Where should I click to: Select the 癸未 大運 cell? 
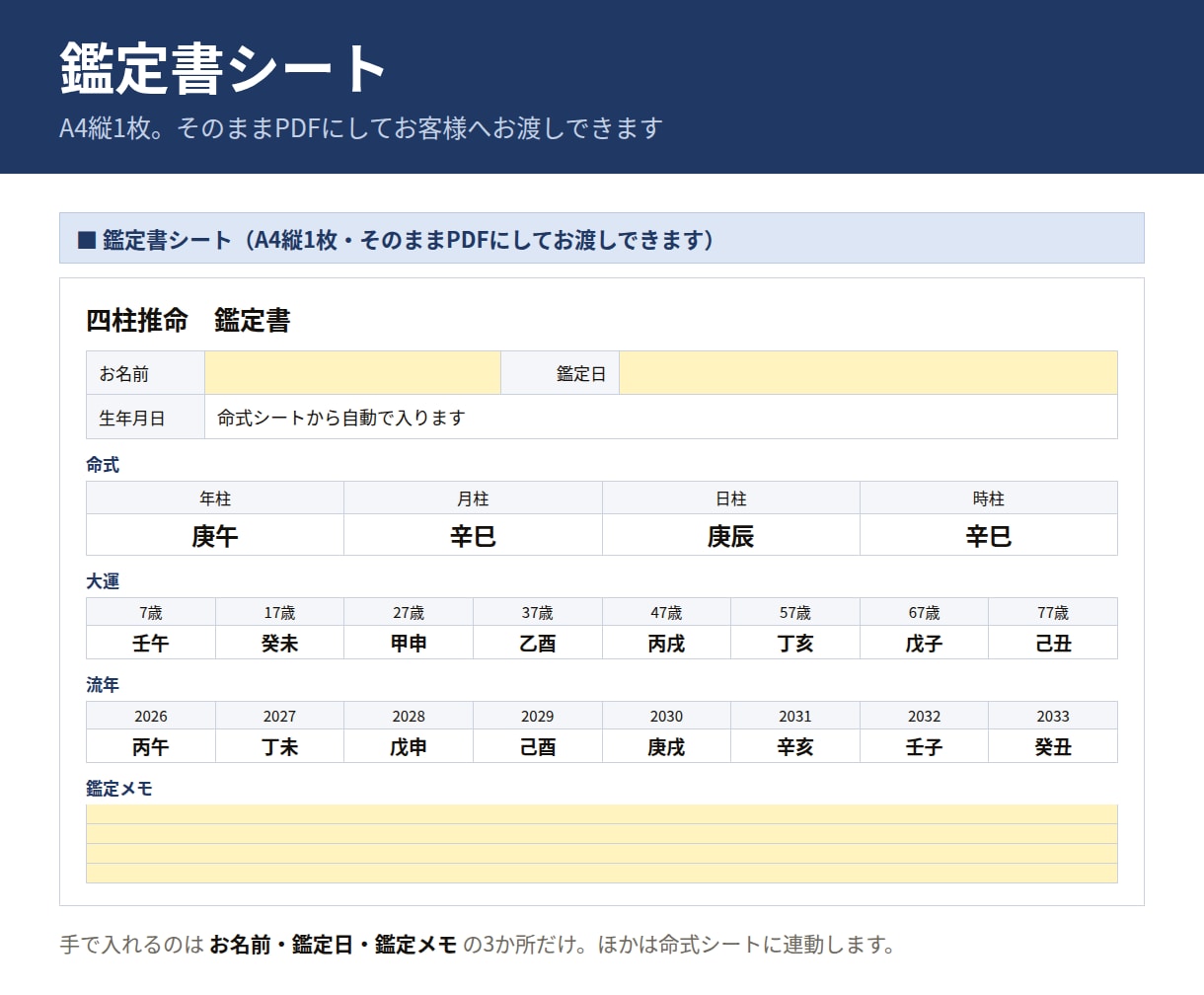point(280,643)
